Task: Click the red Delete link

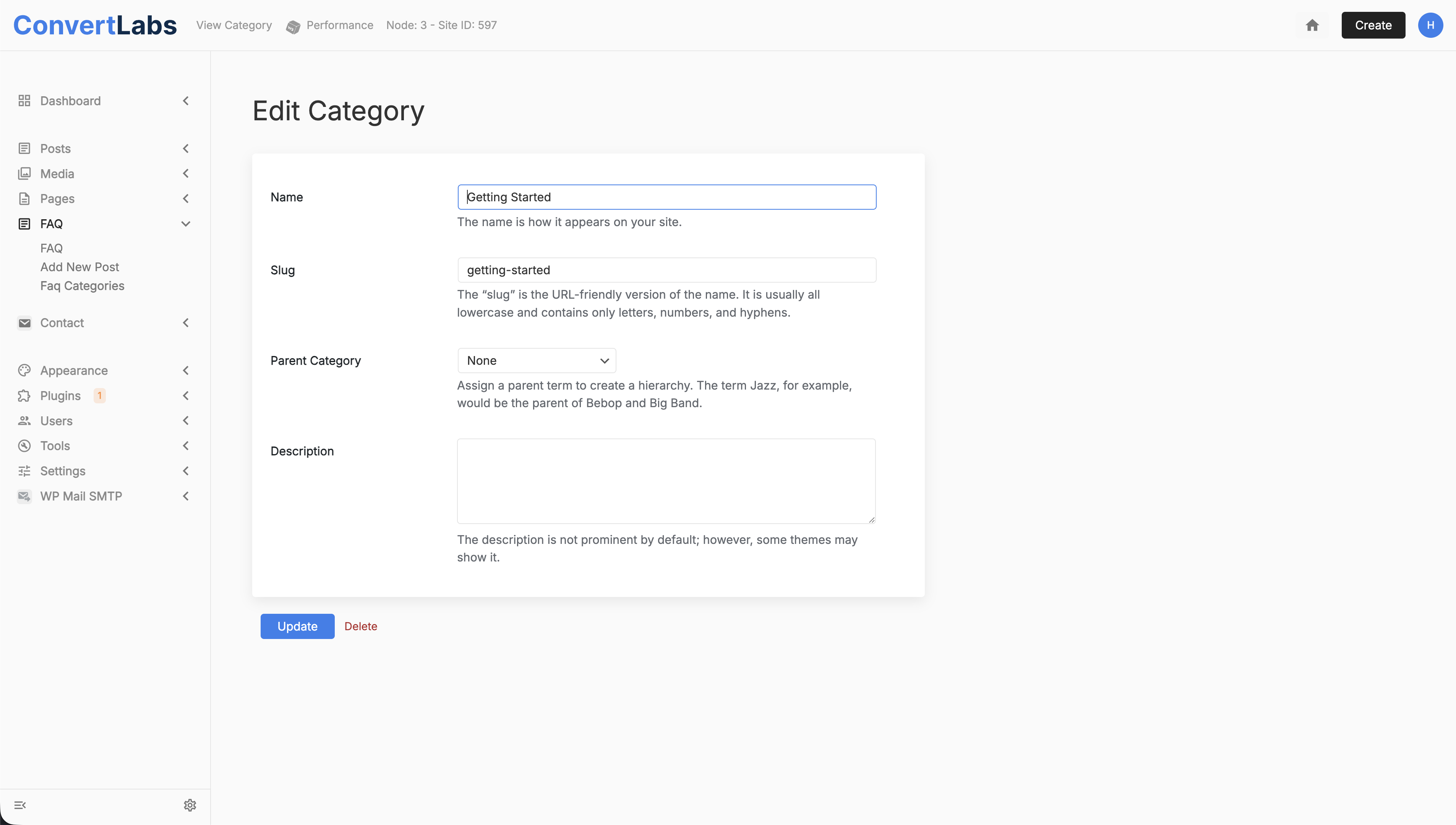Action: coord(360,626)
